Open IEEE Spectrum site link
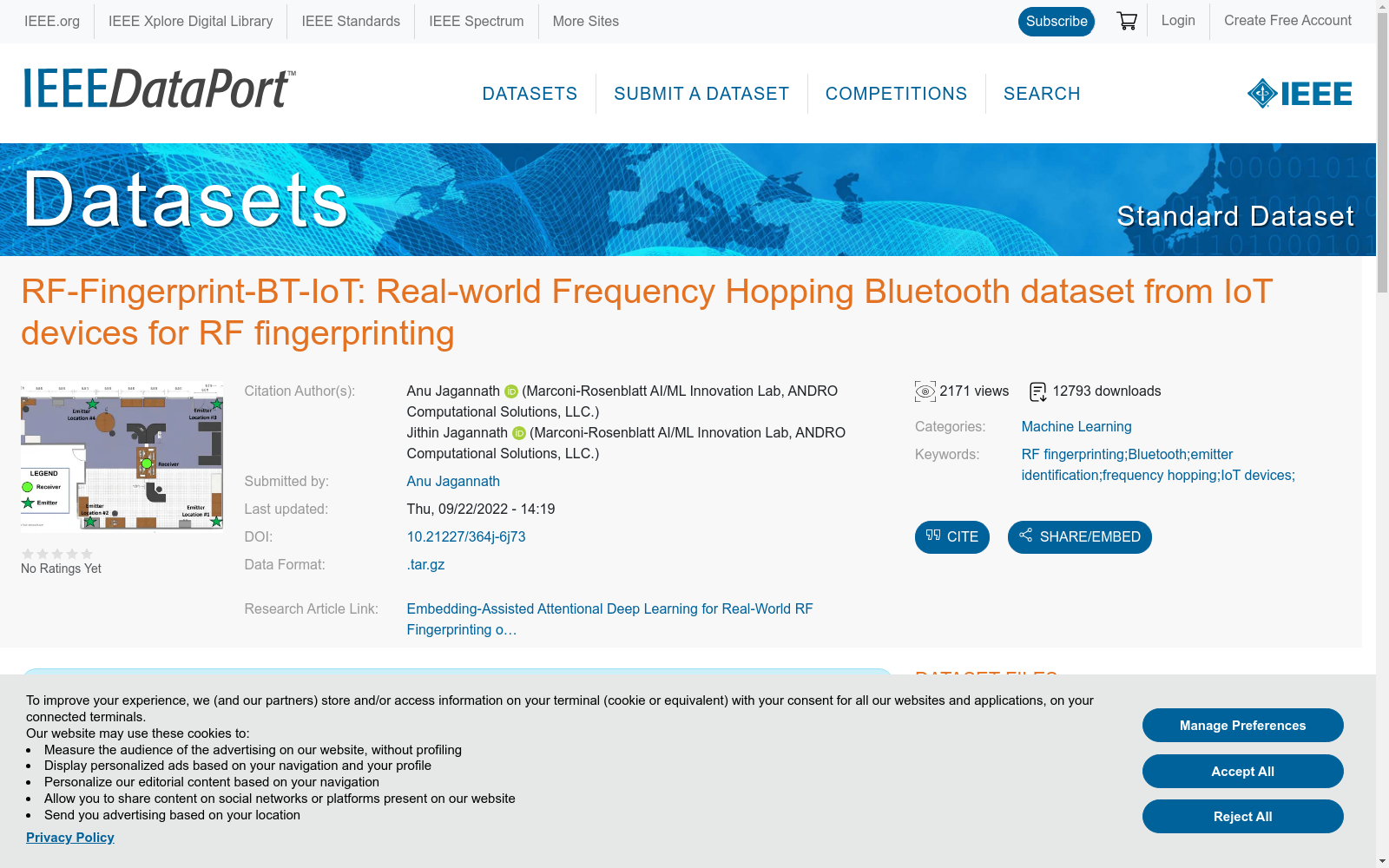The image size is (1389, 868). point(476,21)
